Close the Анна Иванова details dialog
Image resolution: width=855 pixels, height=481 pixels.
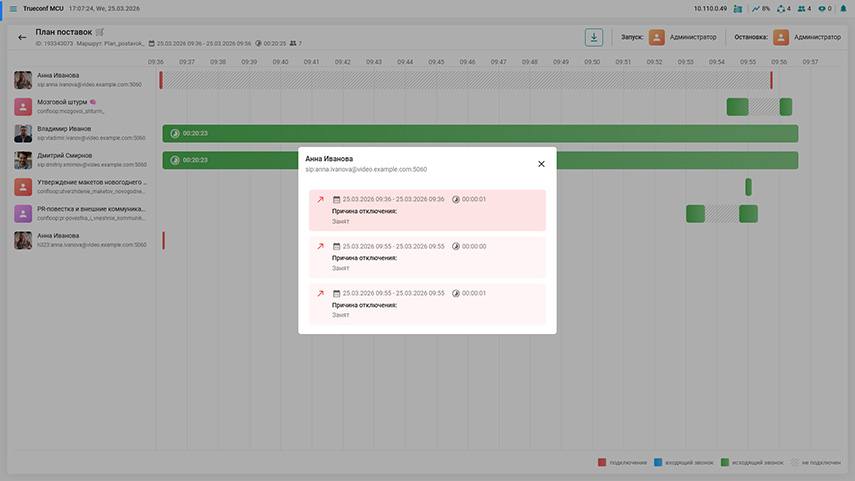541,164
